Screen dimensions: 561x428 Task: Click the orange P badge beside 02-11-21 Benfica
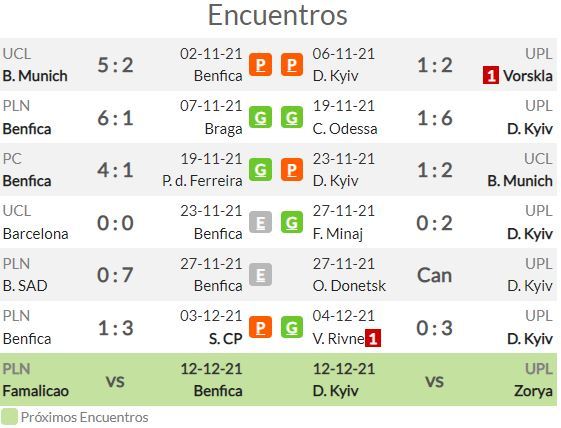pyautogui.click(x=260, y=65)
